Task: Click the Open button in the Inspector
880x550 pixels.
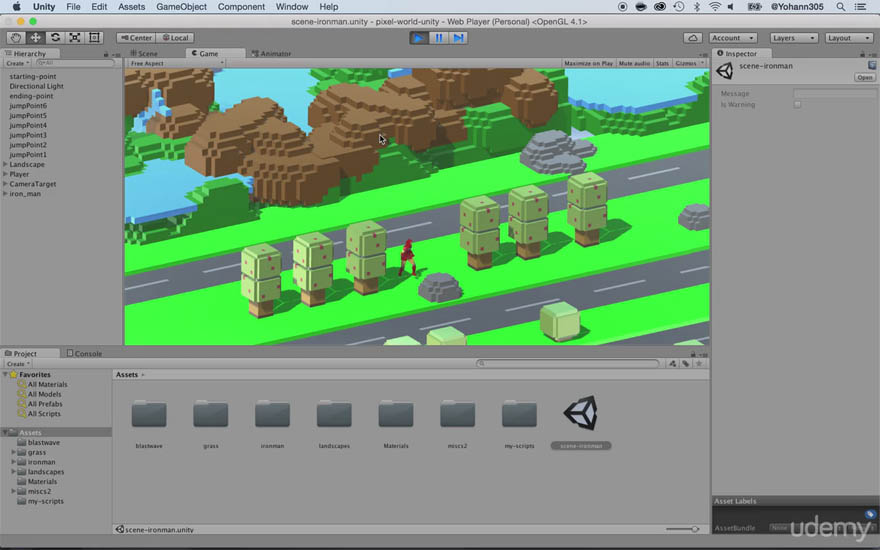Action: click(864, 77)
